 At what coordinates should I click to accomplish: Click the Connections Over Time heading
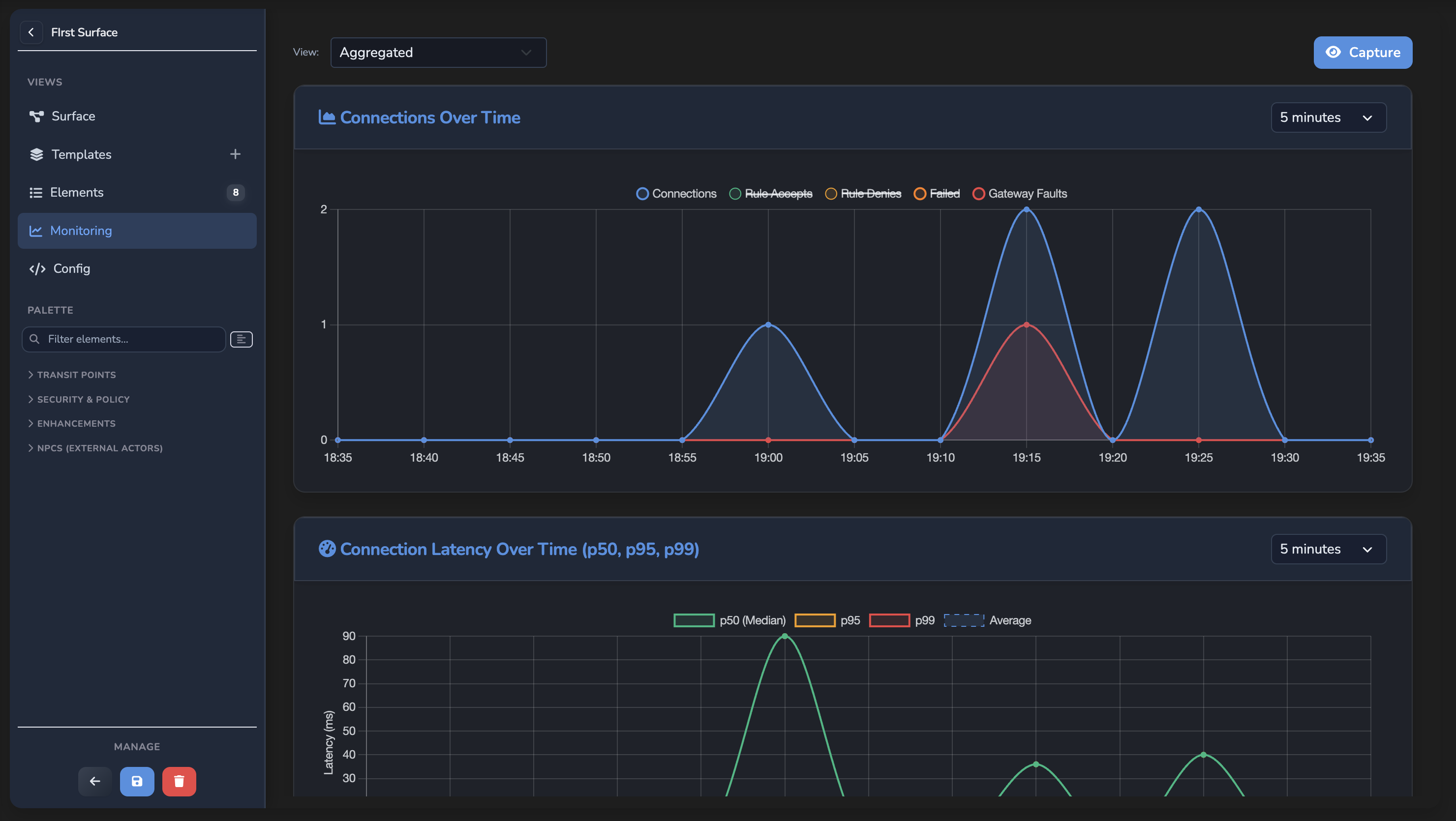[430, 117]
